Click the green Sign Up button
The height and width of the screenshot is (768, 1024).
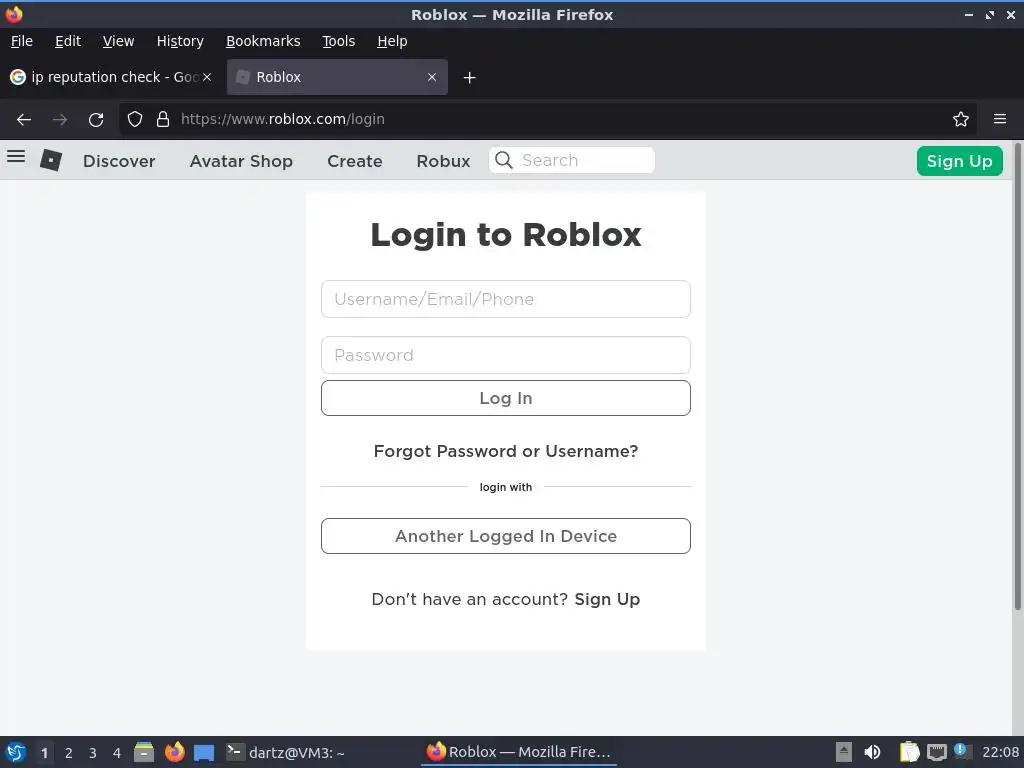coord(959,161)
